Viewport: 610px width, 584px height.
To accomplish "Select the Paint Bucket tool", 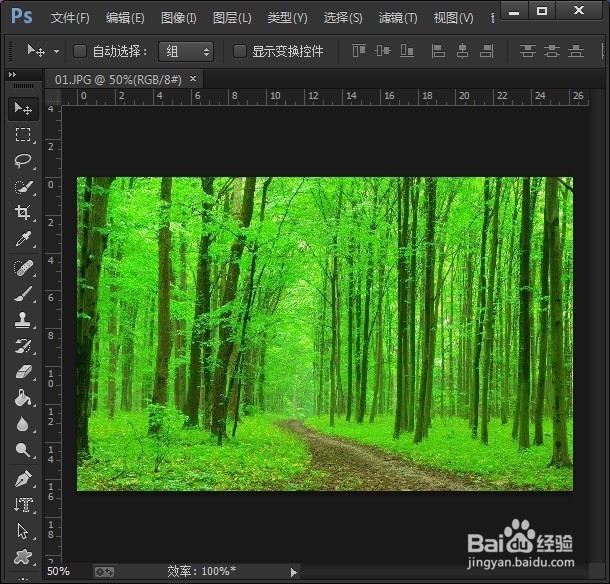I will tap(23, 398).
